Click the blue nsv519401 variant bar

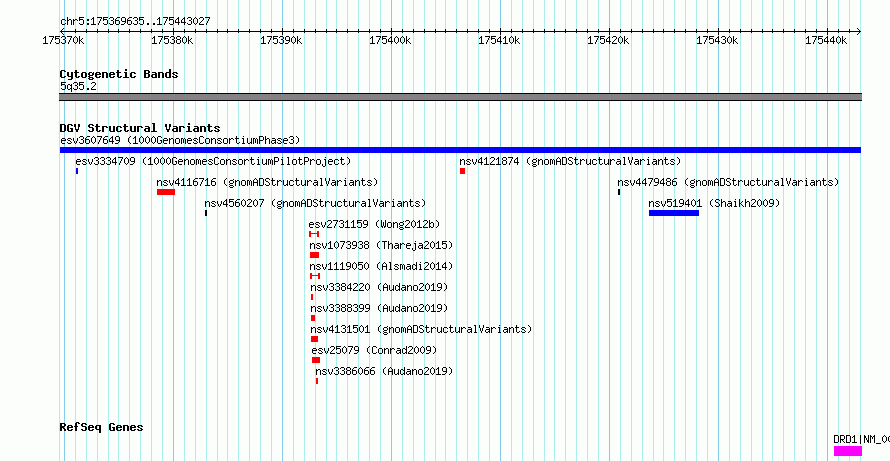(674, 213)
